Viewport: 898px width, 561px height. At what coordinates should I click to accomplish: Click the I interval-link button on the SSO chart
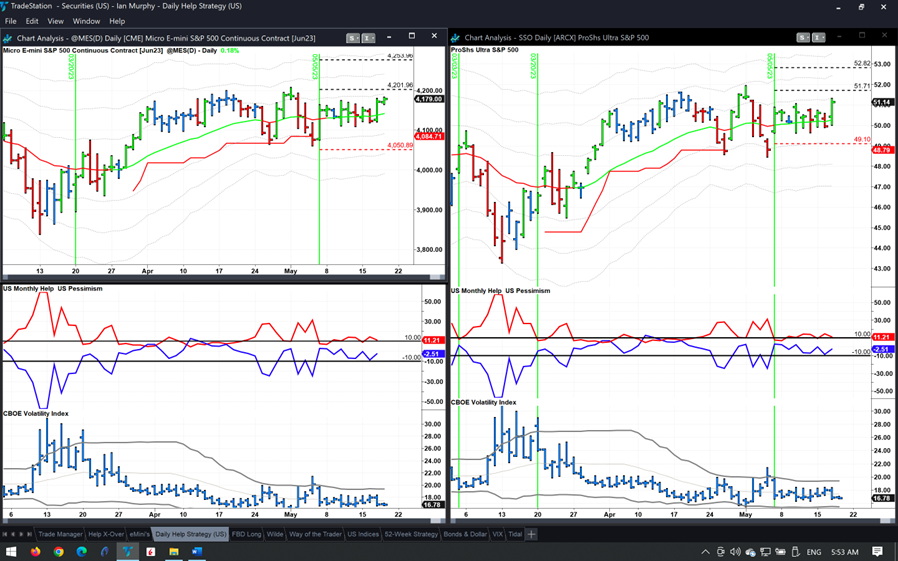pyautogui.click(x=817, y=38)
